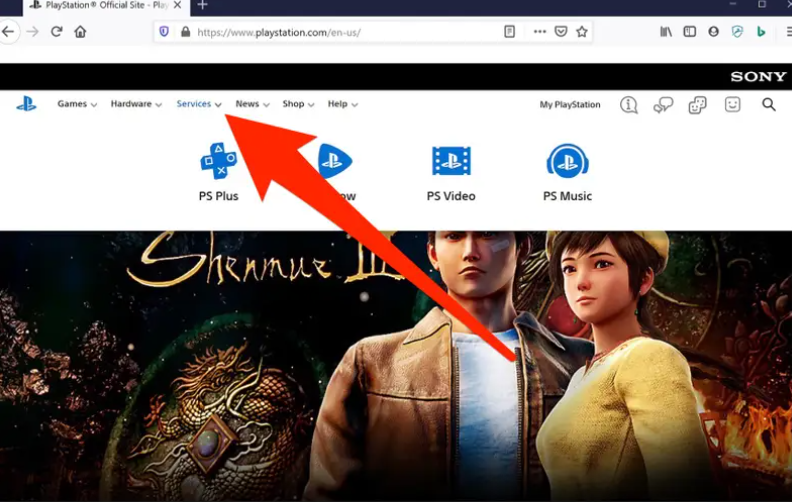Screen dimensions: 792x502
Task: Open the profile smiley face icon
Action: [732, 105]
